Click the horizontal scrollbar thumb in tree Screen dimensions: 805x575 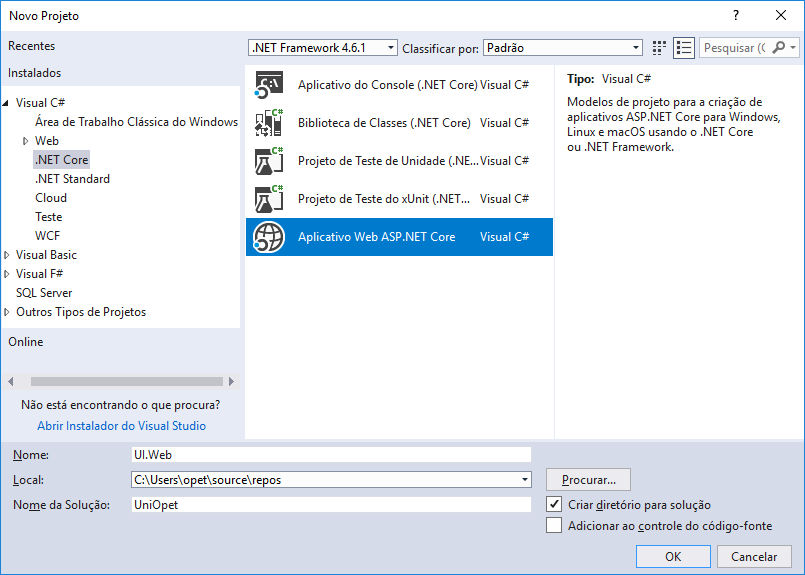[127, 381]
